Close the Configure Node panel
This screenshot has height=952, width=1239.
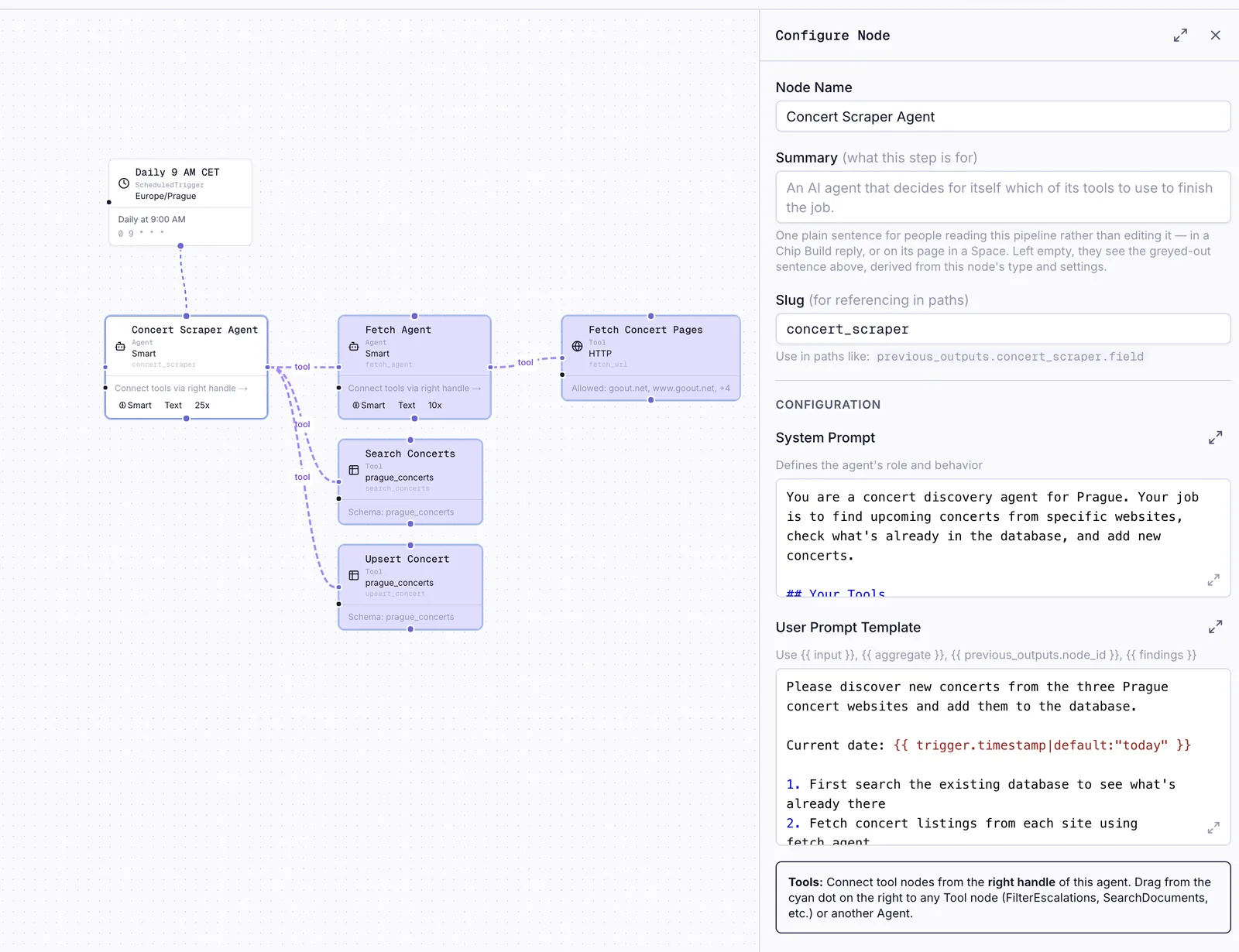click(x=1216, y=36)
